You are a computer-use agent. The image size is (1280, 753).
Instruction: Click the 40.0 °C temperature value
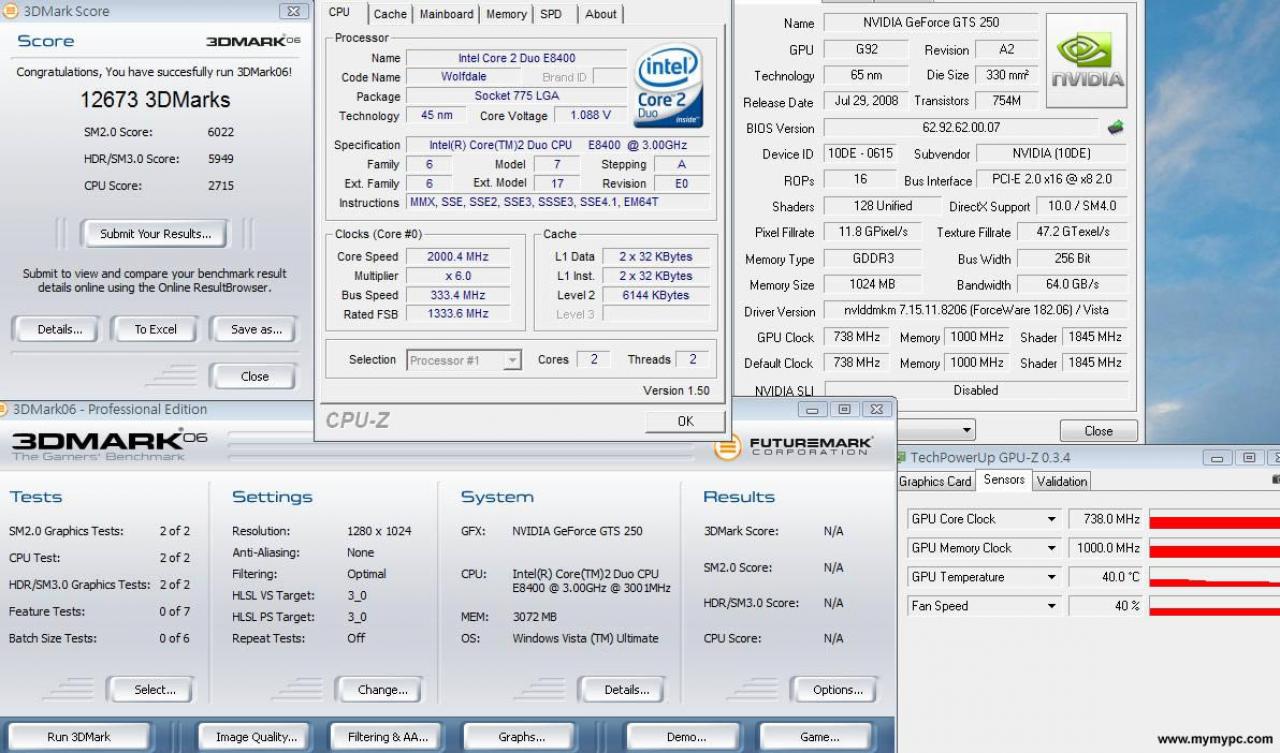[x=1105, y=577]
